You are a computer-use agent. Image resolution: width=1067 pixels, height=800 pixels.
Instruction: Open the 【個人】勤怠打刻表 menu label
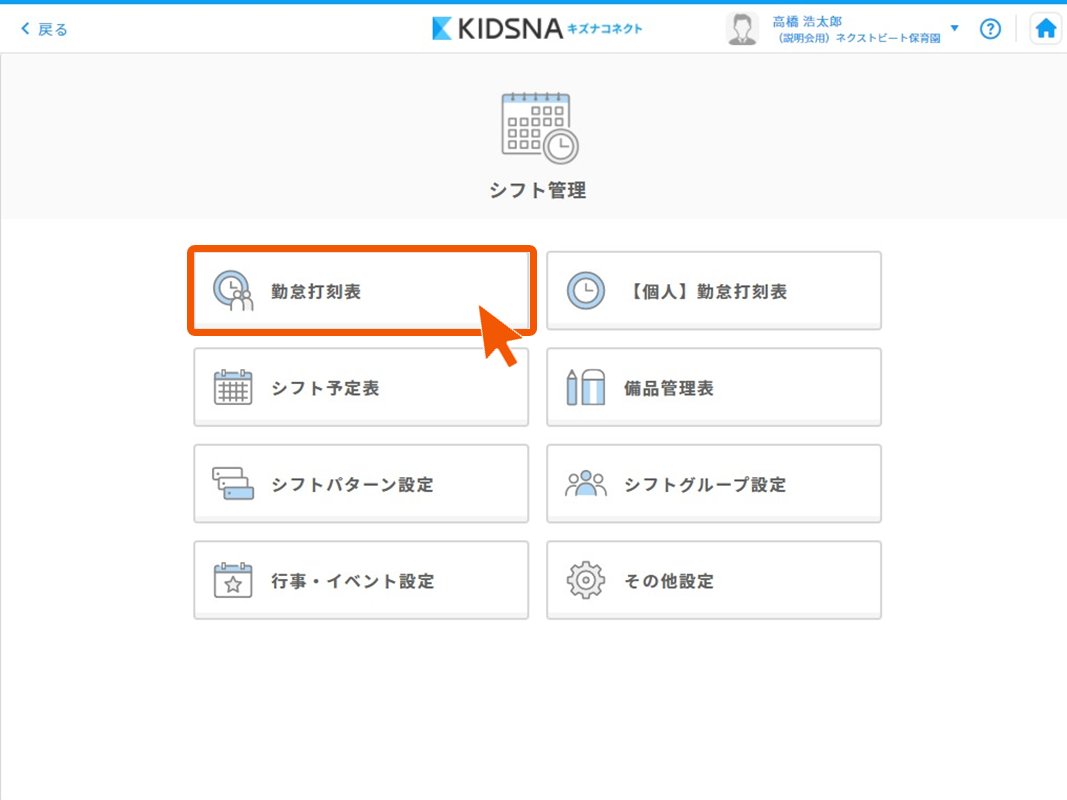point(706,292)
